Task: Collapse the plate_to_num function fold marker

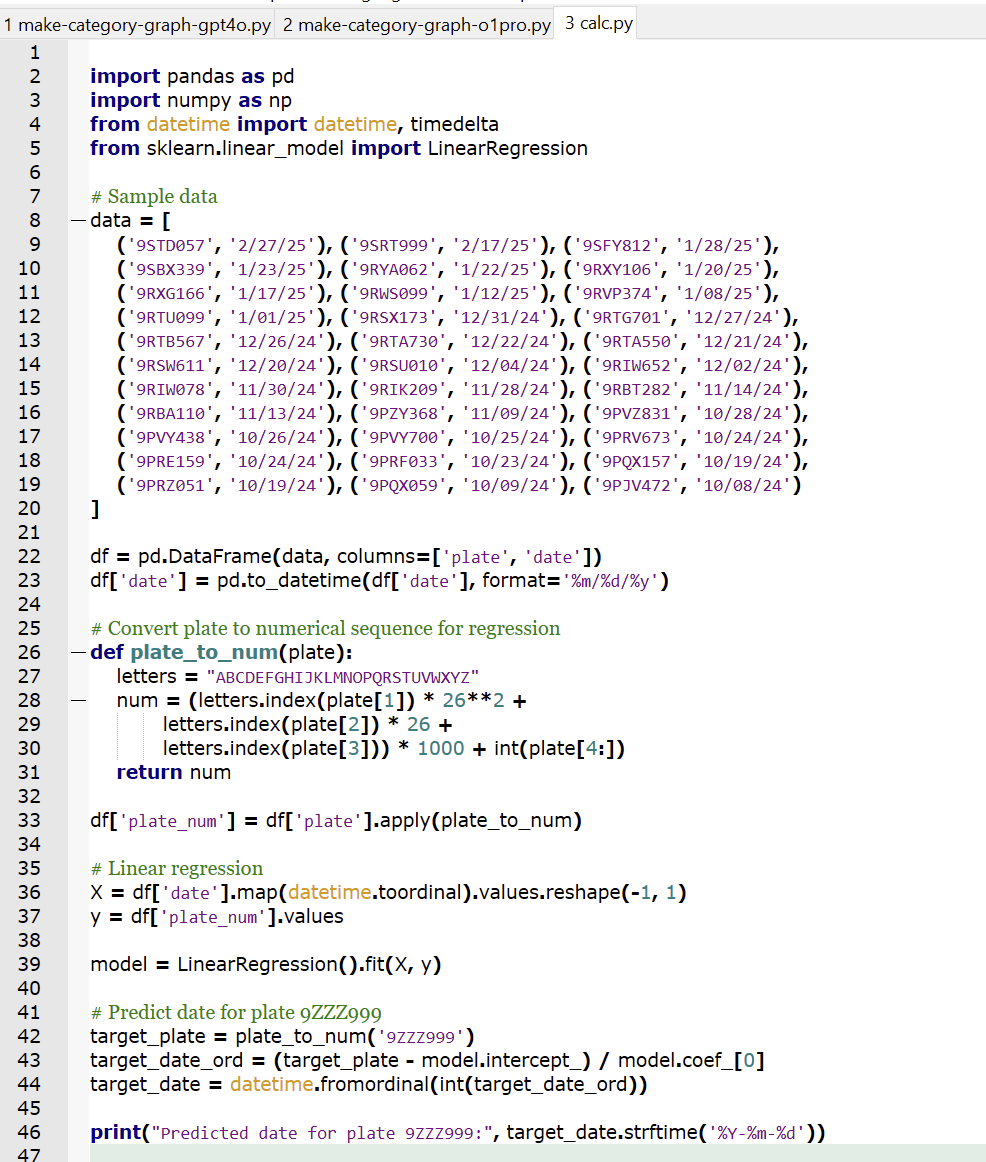Action: point(79,653)
